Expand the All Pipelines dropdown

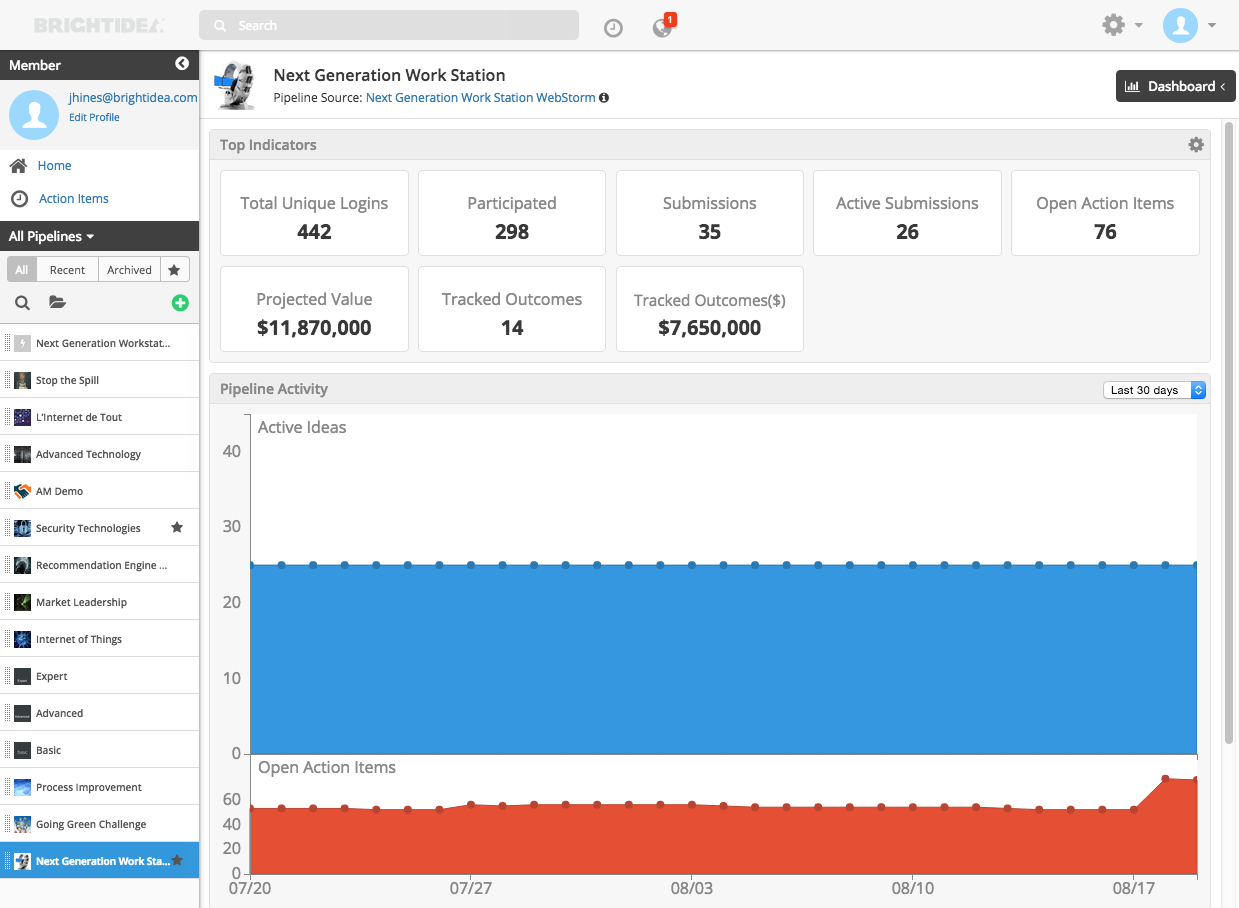52,237
